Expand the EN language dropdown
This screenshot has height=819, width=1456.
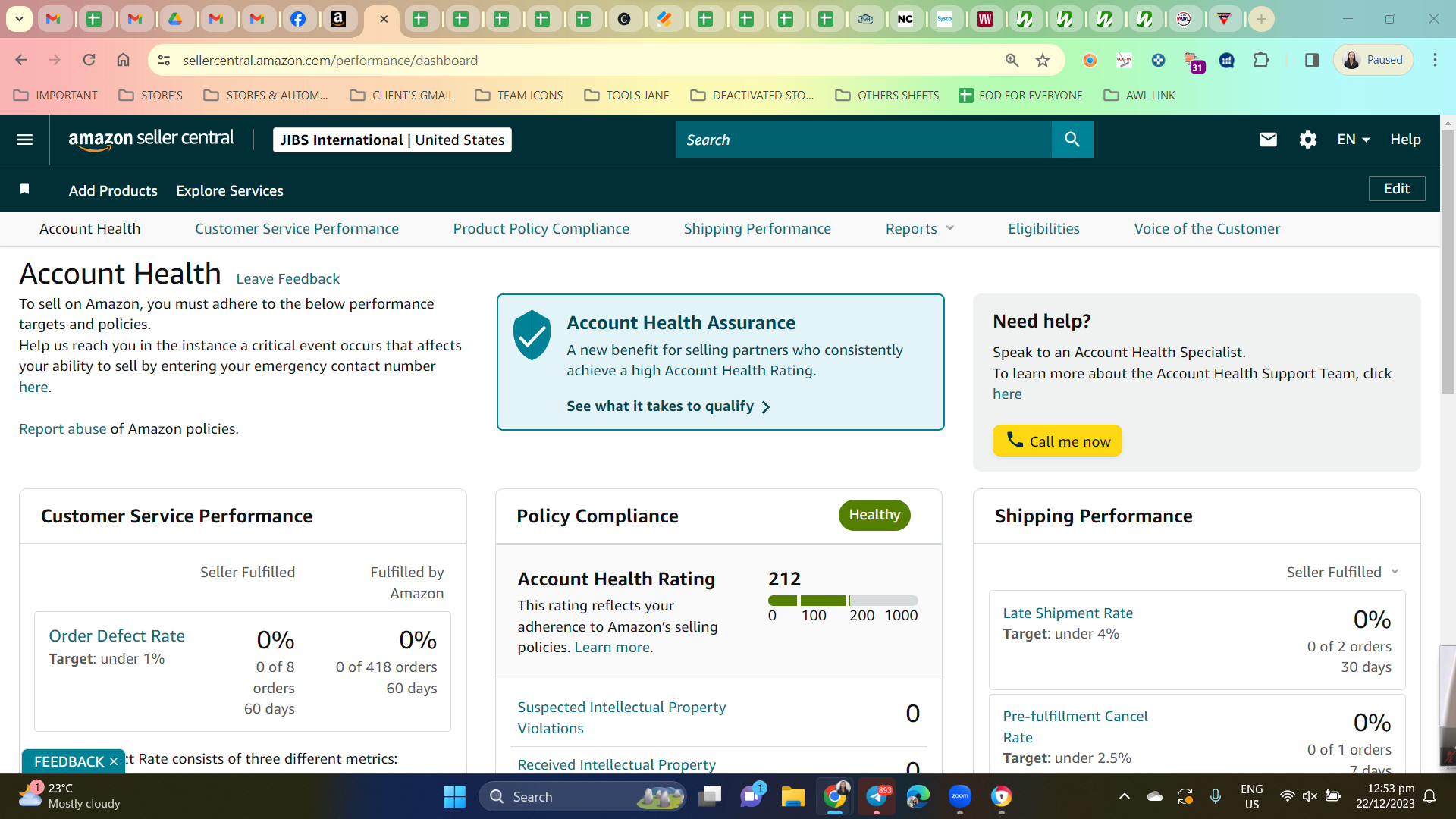click(x=1354, y=140)
